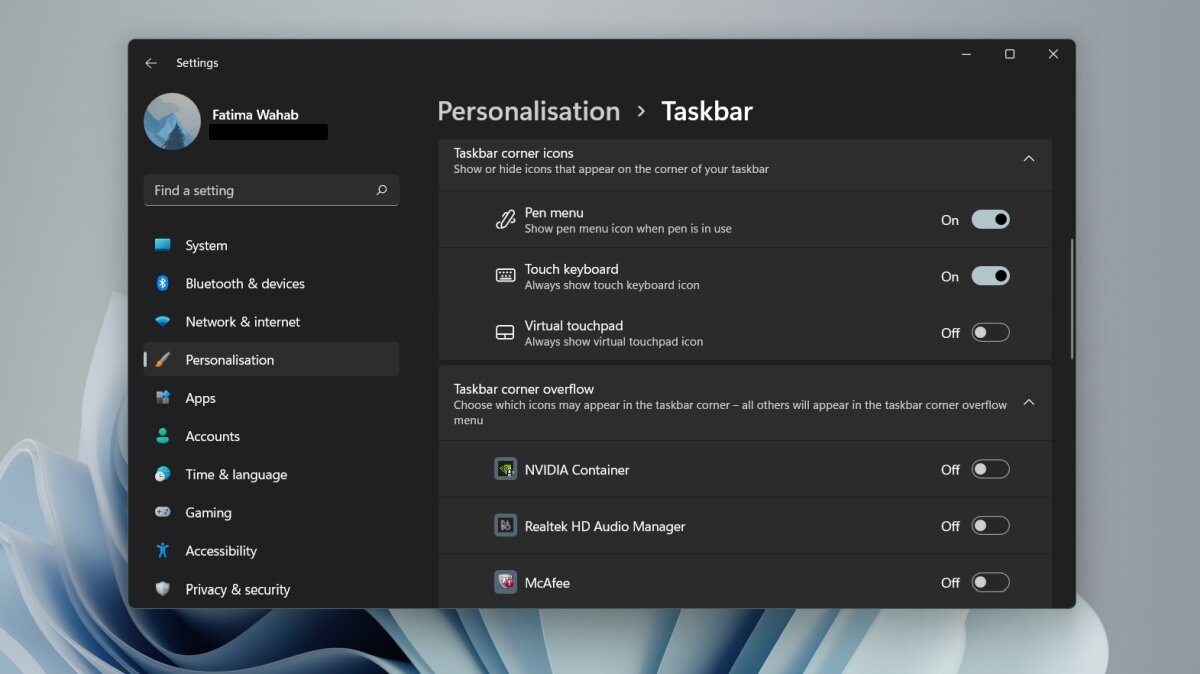Viewport: 1200px width, 674px height.
Task: Select the Gaming controller icon
Action: pos(165,512)
